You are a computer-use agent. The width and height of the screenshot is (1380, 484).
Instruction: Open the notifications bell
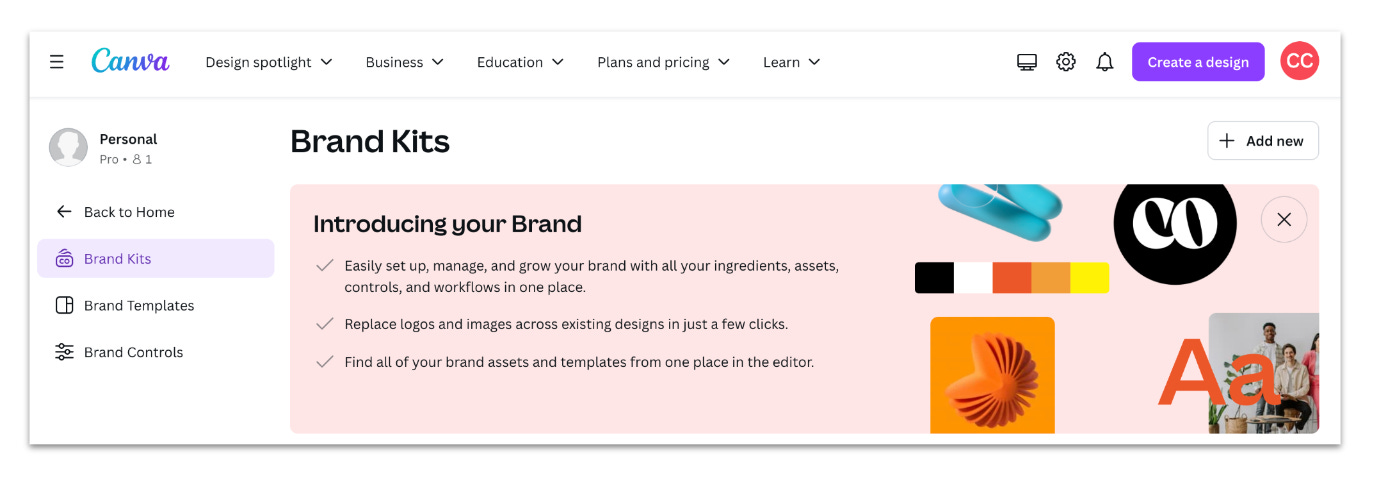click(x=1104, y=62)
